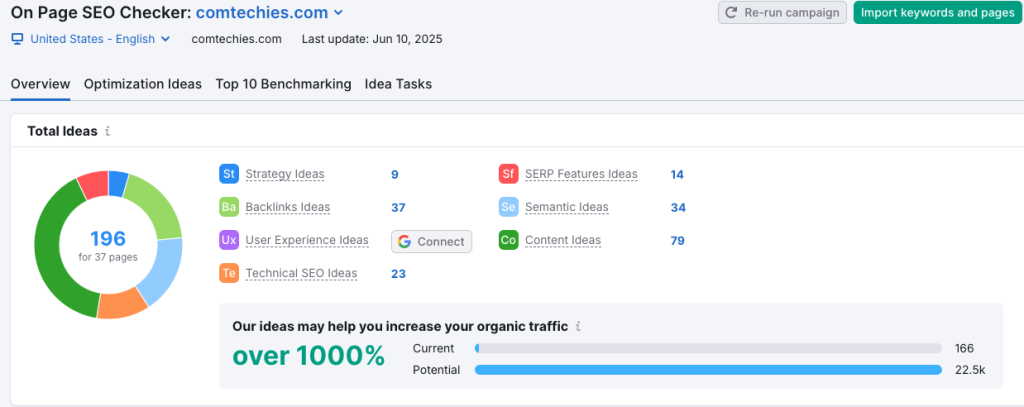The width and height of the screenshot is (1024, 407).
Task: Click the Google logo in Connect button
Action: 404,242
